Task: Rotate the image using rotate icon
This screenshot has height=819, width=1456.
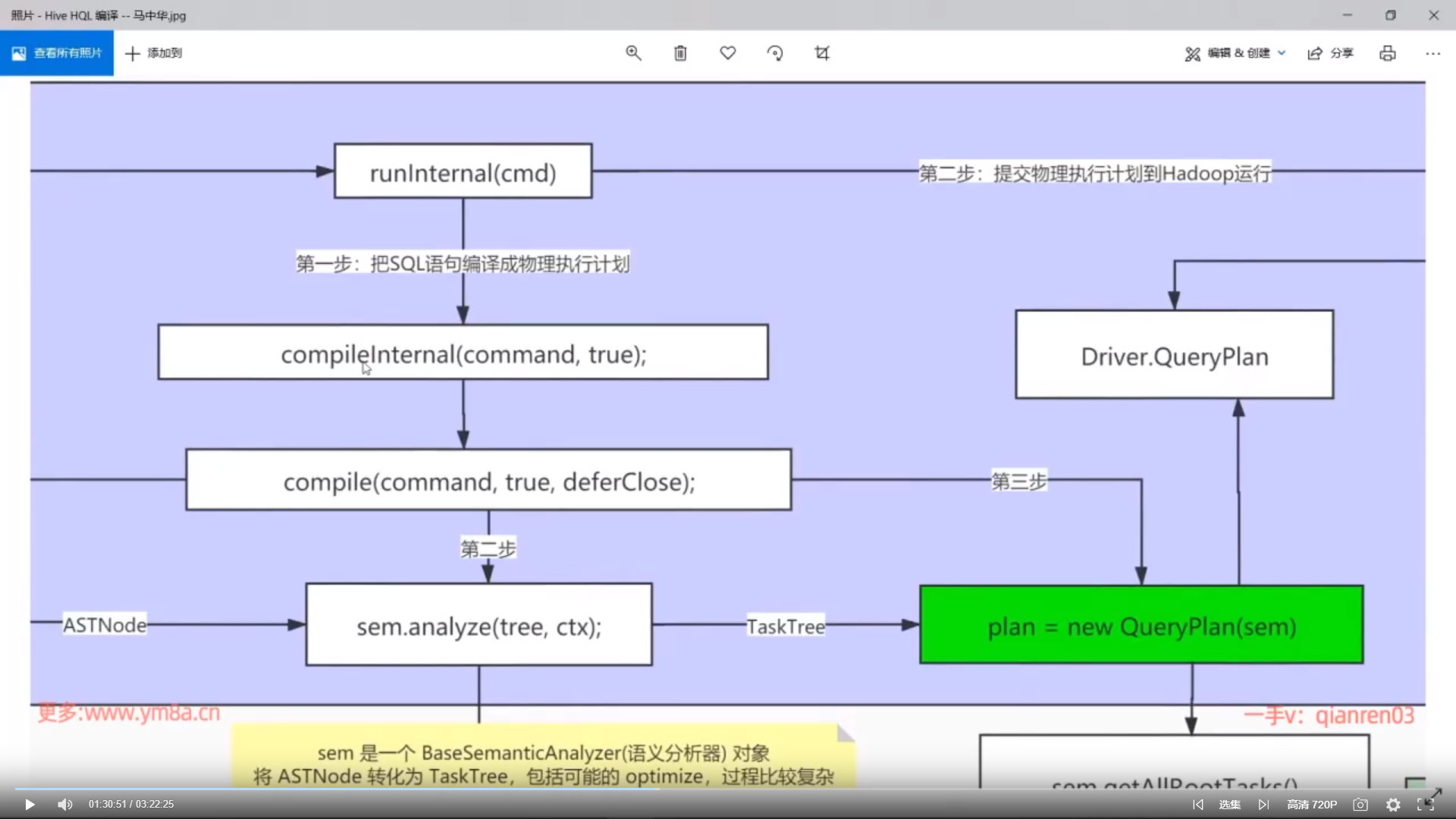Action: coord(775,53)
